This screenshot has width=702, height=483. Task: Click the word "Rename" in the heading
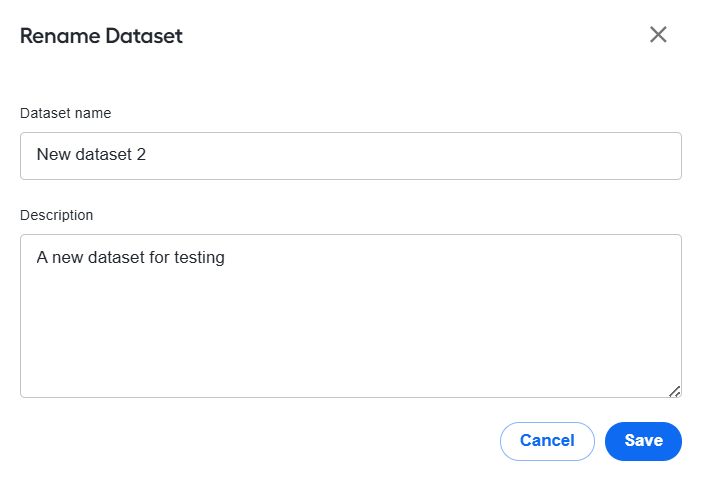(60, 36)
